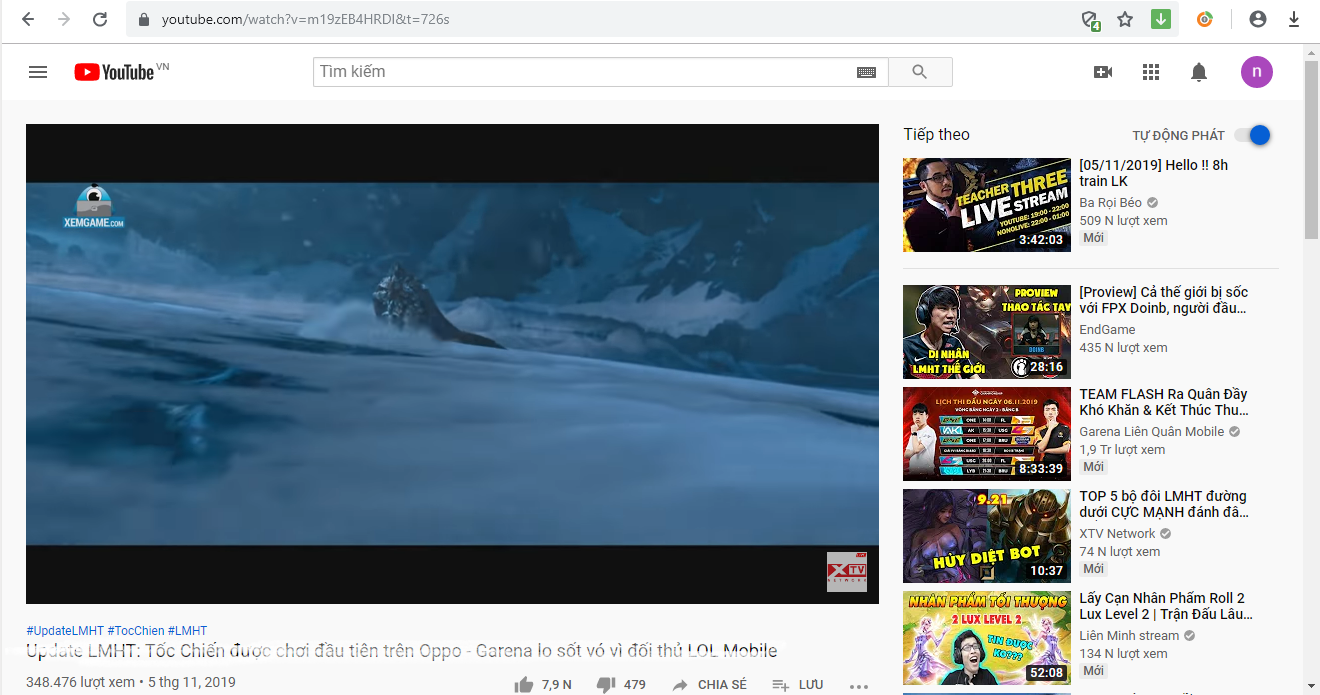Open the #LMHT hashtag link
This screenshot has width=1320, height=695.
point(188,631)
